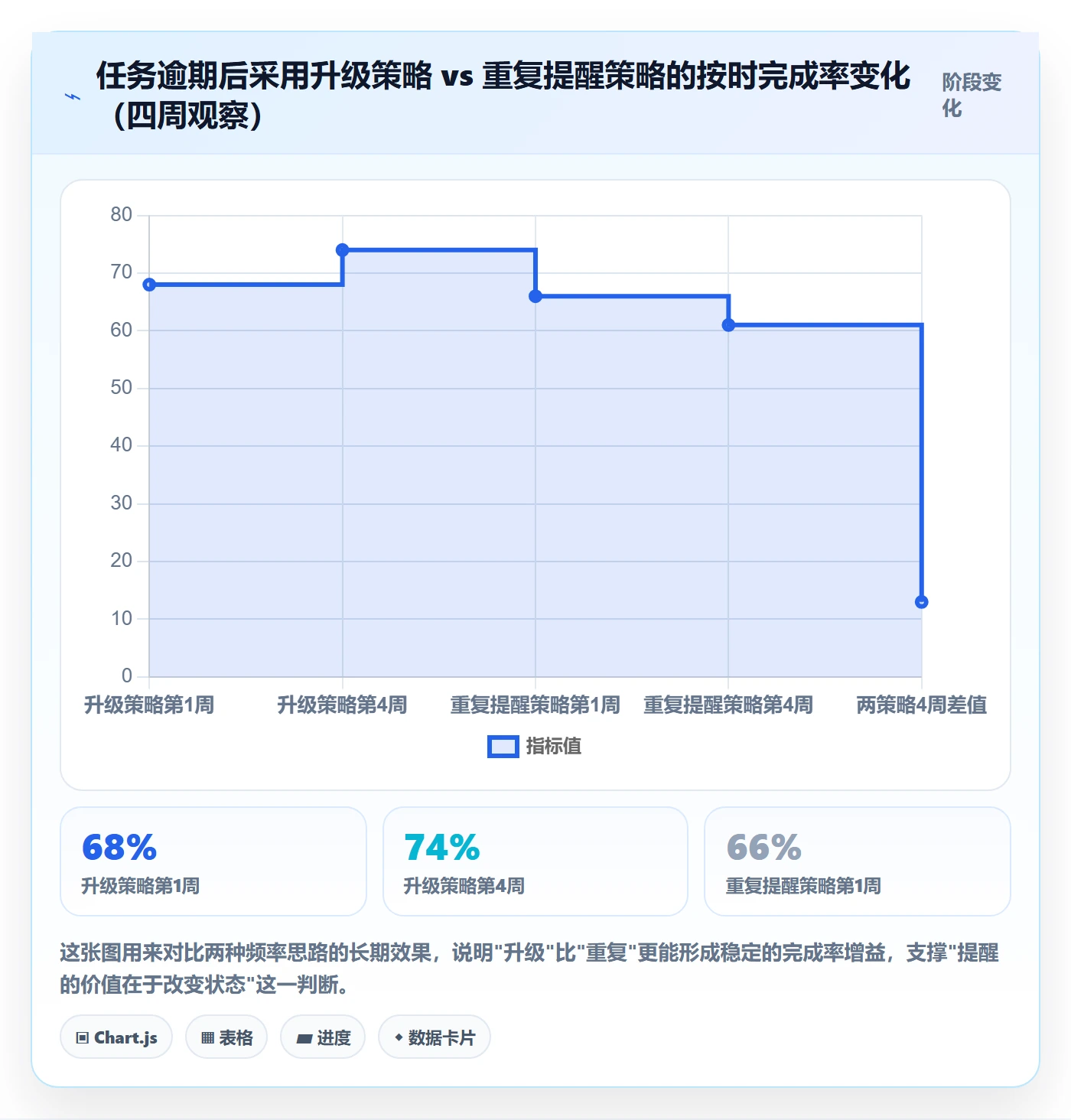Select the 表格 tag chip

click(226, 1037)
